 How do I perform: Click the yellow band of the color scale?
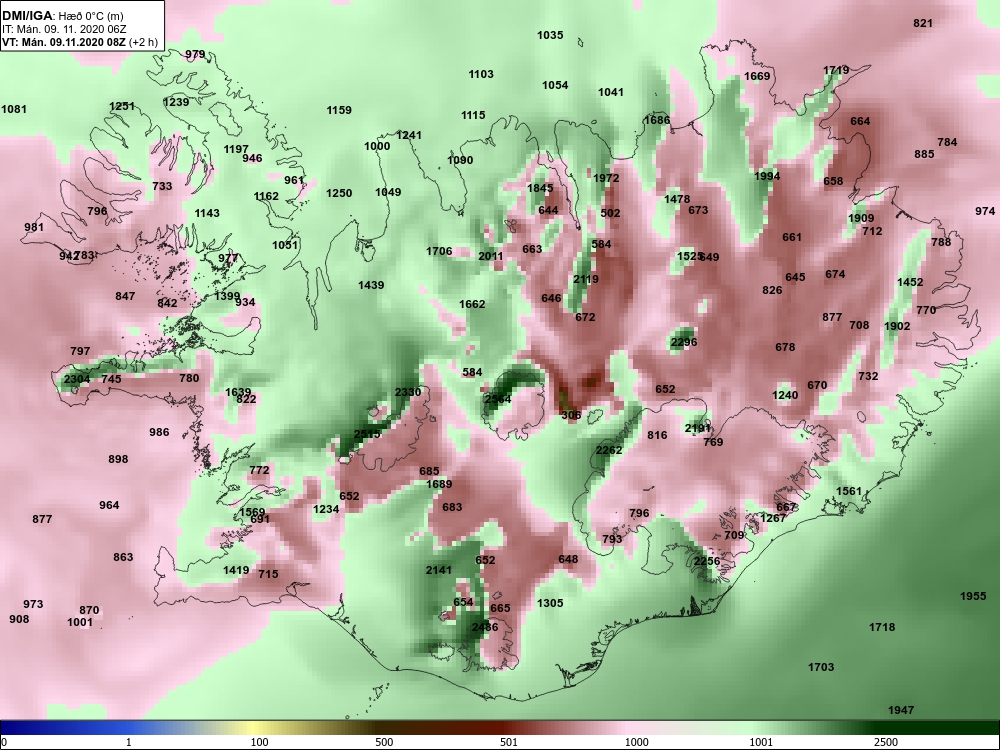click(252, 728)
